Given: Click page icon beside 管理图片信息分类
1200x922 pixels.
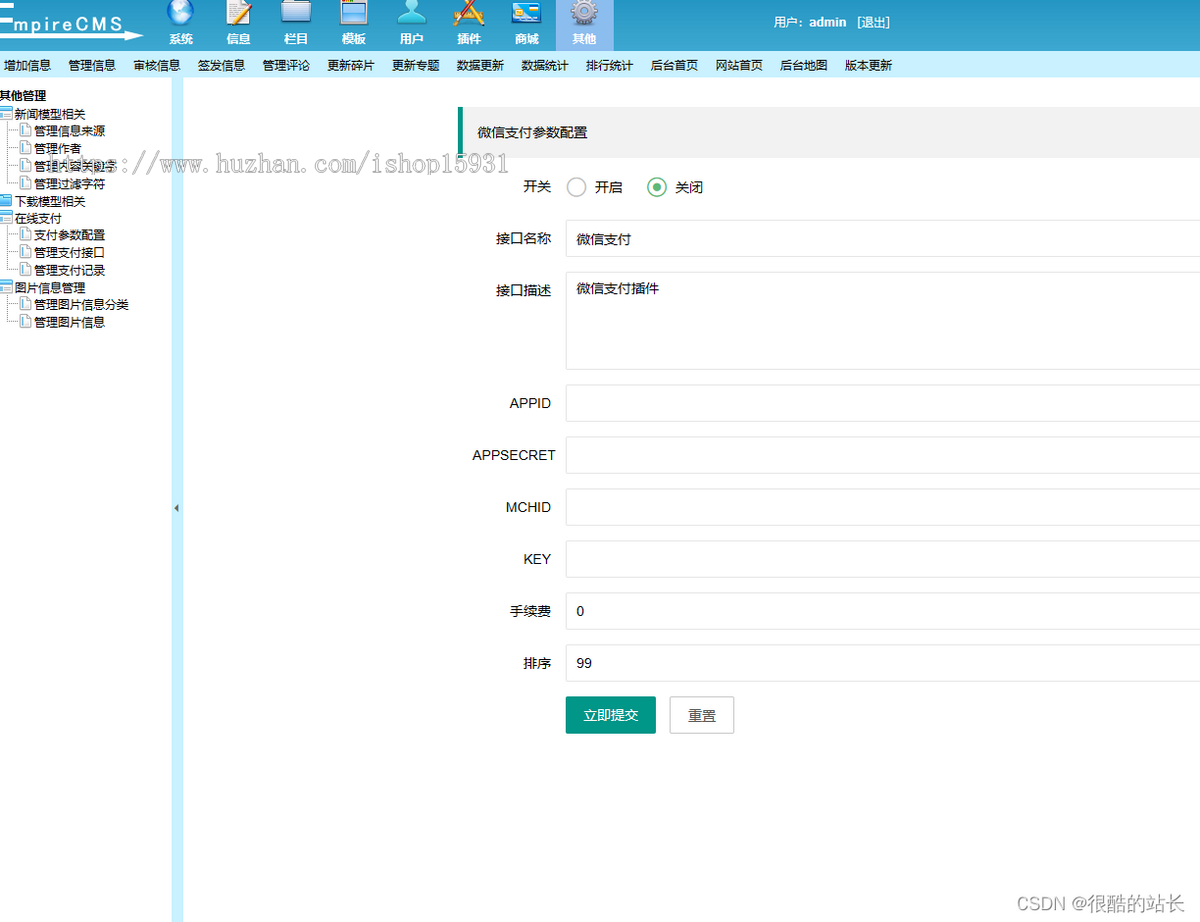Looking at the screenshot, I should pos(25,305).
